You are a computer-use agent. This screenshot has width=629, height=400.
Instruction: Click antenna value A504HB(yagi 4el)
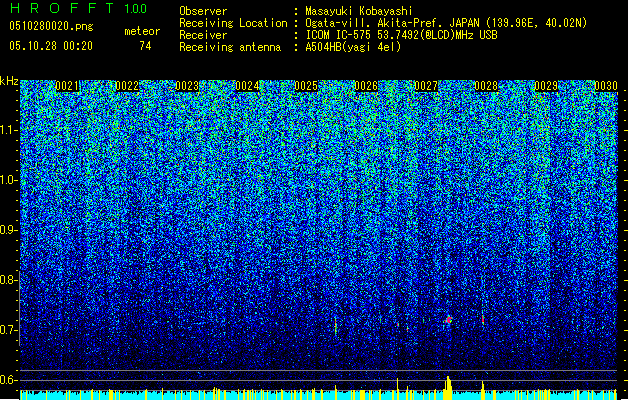[x=353, y=47]
